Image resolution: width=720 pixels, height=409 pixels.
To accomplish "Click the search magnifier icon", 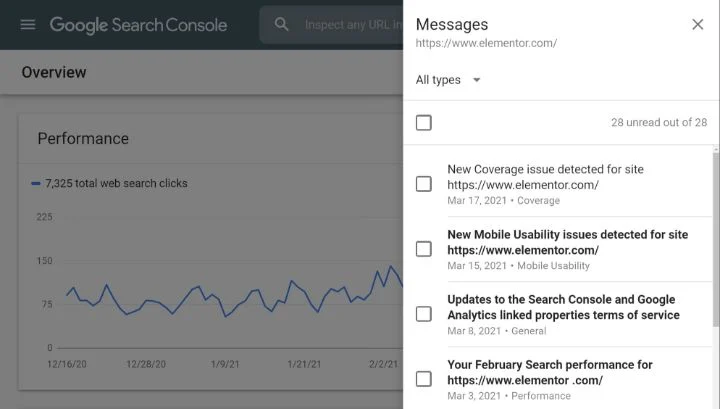I will click(282, 25).
